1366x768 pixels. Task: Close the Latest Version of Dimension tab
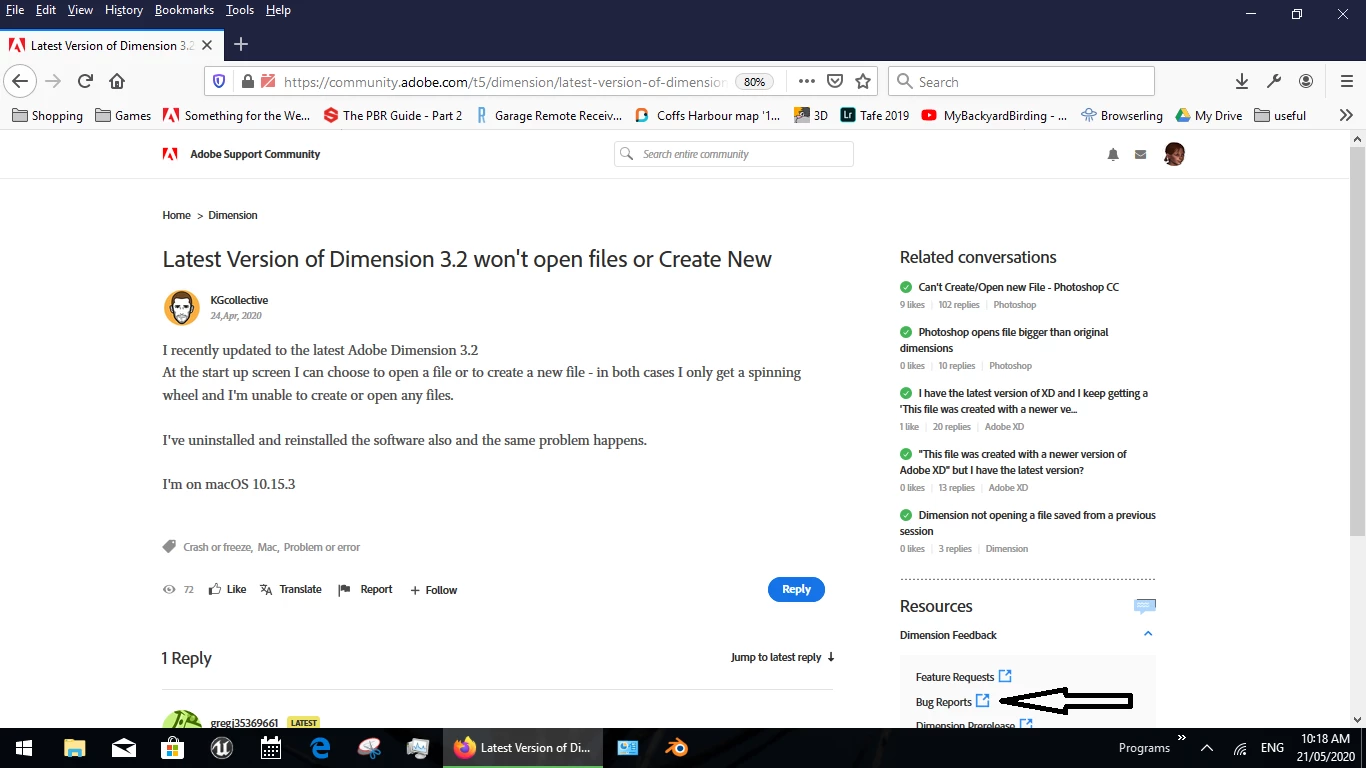pyautogui.click(x=207, y=45)
